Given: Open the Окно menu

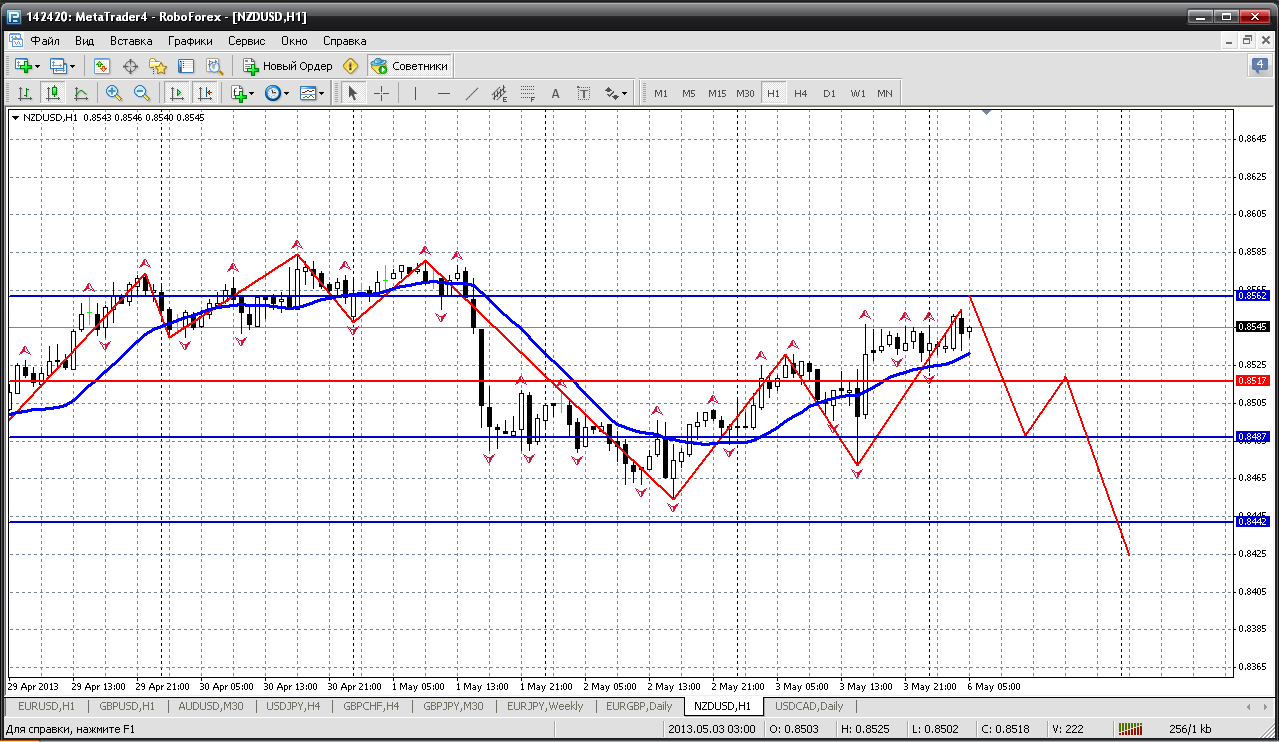Looking at the screenshot, I should (x=294, y=41).
